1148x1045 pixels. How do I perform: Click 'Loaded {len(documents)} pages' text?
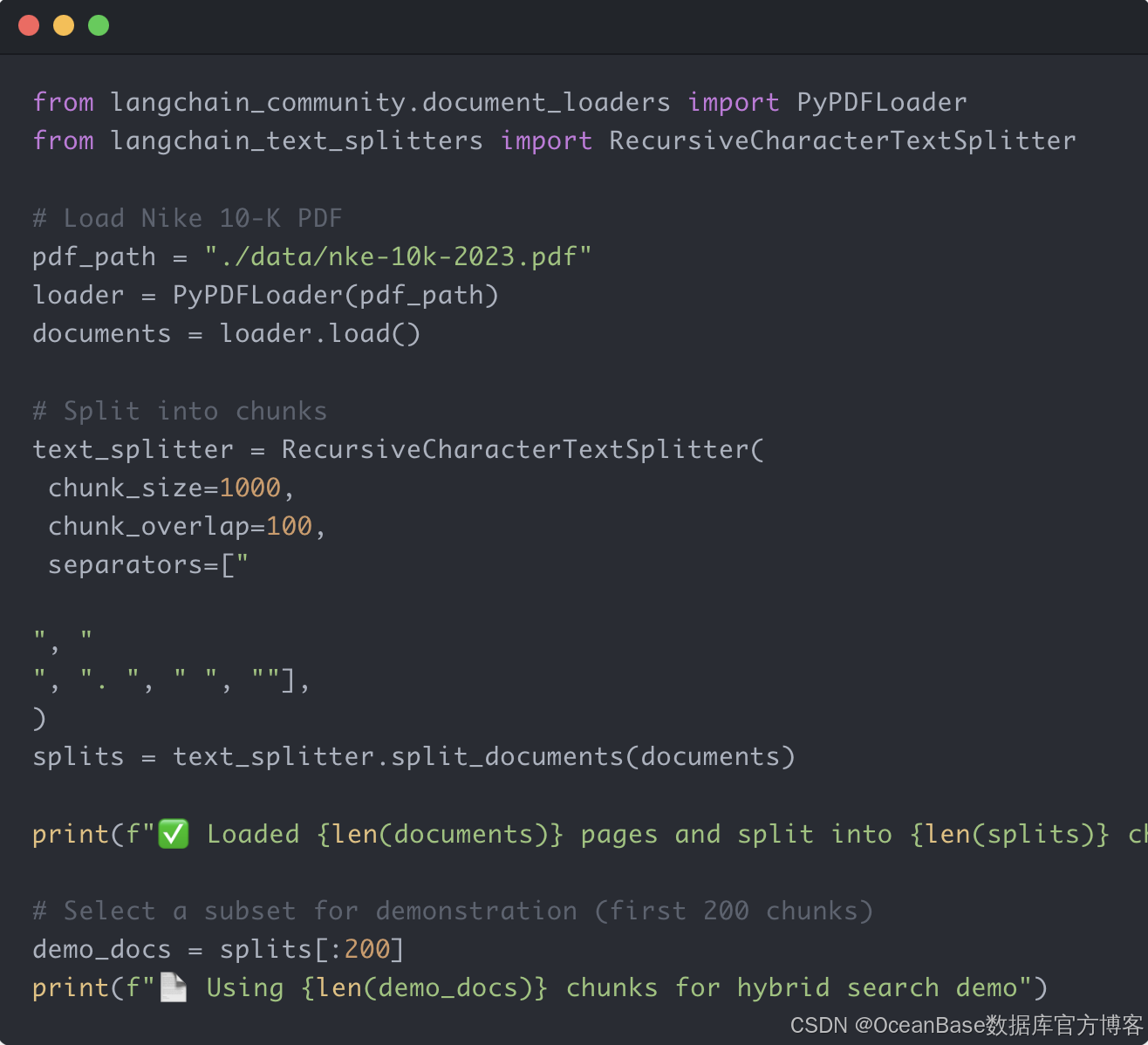tap(432, 834)
